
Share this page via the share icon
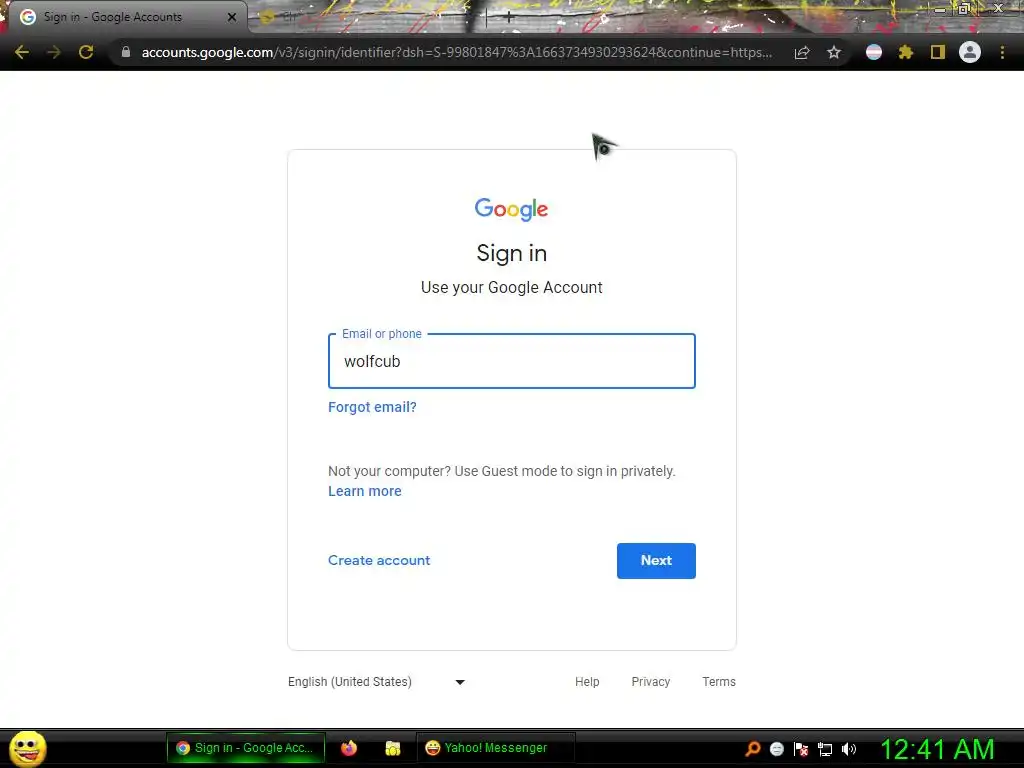(x=802, y=53)
